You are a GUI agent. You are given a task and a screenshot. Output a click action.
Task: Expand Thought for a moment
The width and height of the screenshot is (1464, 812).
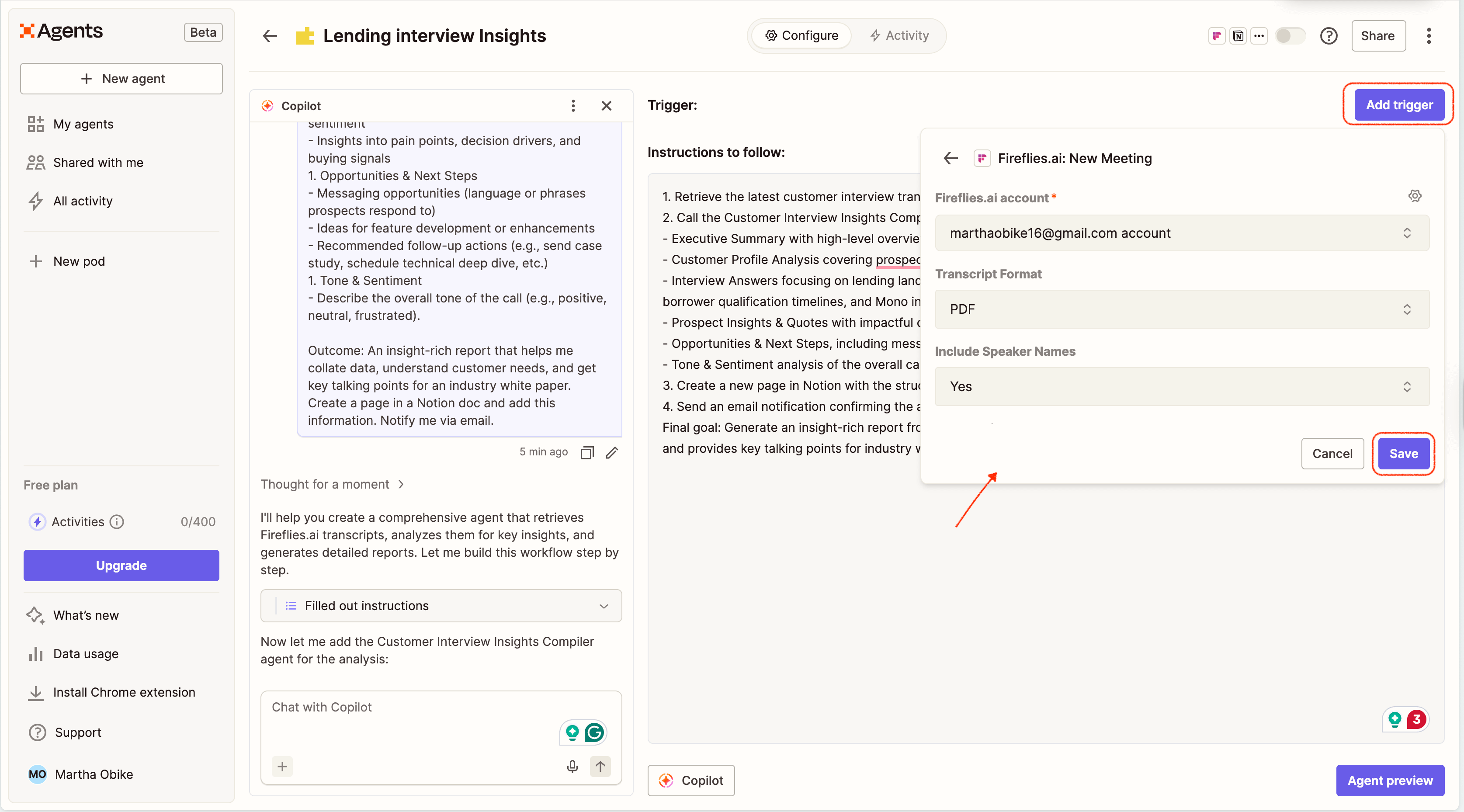332,484
